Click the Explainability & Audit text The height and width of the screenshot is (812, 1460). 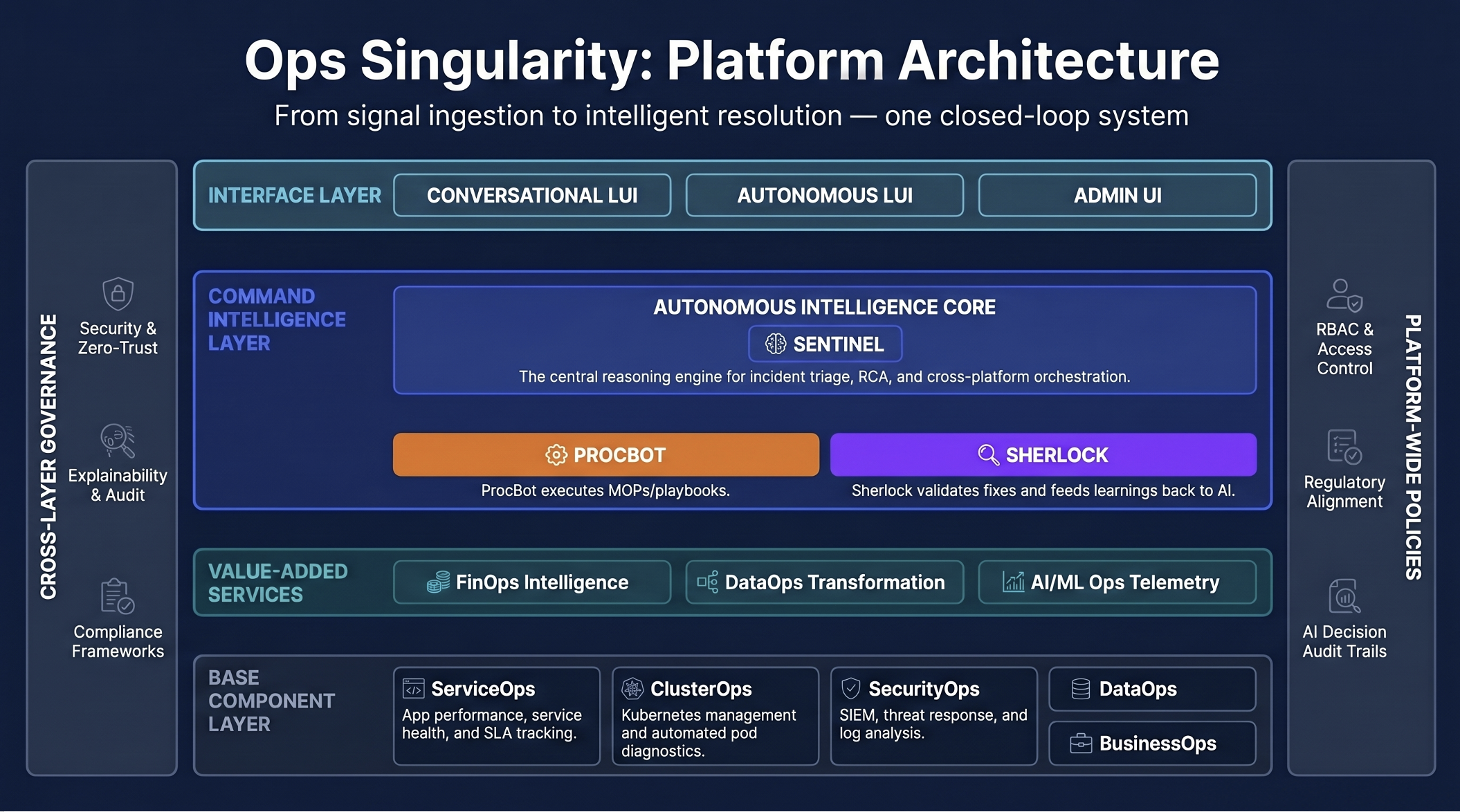click(x=118, y=485)
